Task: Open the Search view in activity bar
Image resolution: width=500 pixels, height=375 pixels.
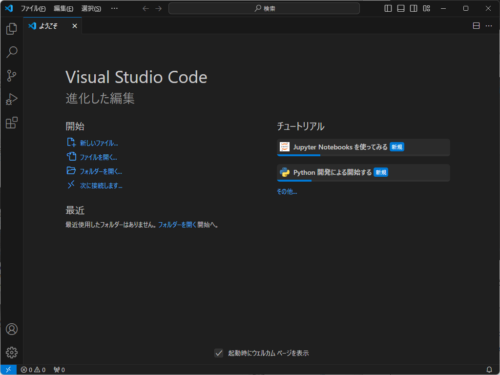Action: pyautogui.click(x=12, y=52)
